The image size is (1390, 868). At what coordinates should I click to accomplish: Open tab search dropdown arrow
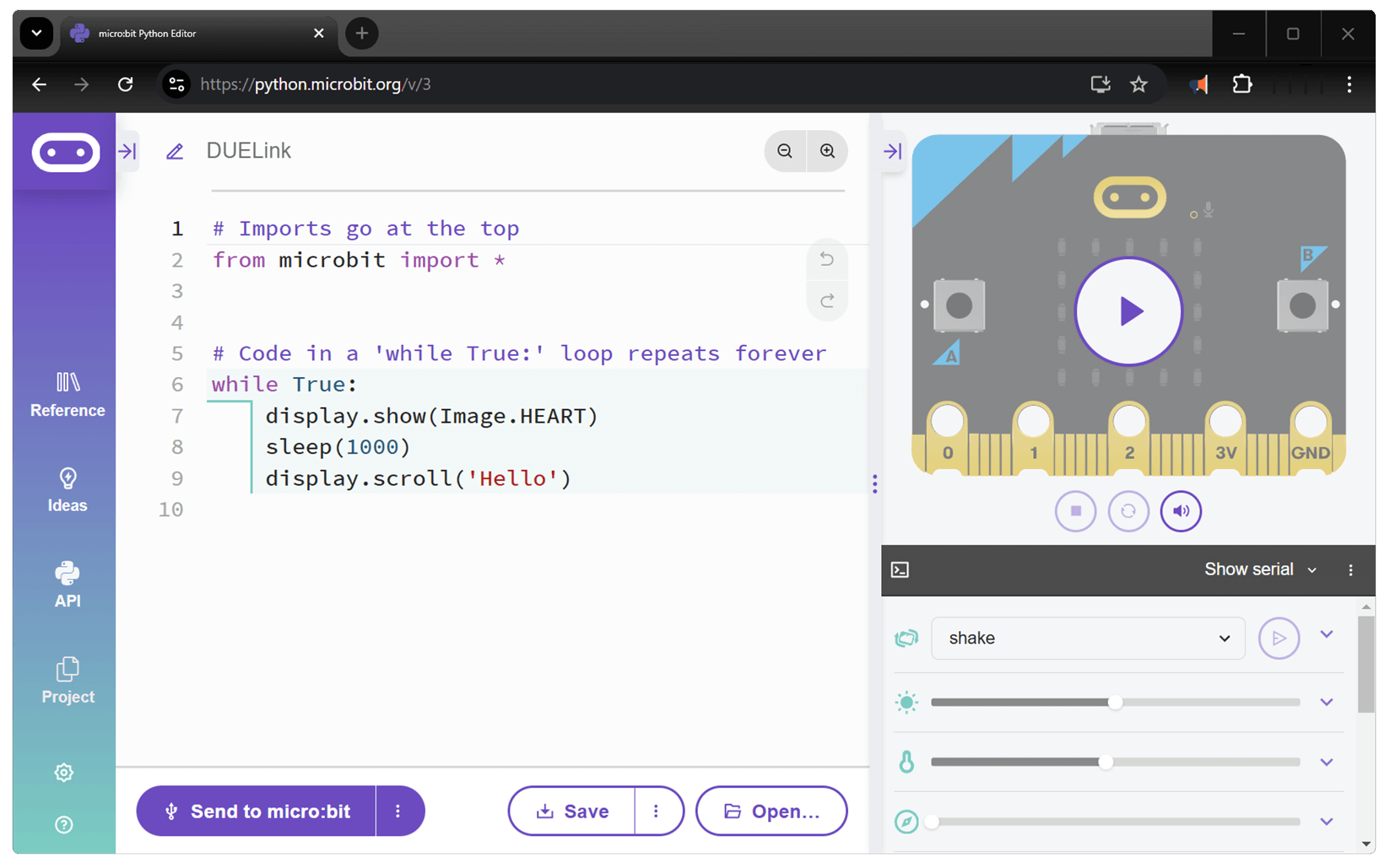point(36,34)
